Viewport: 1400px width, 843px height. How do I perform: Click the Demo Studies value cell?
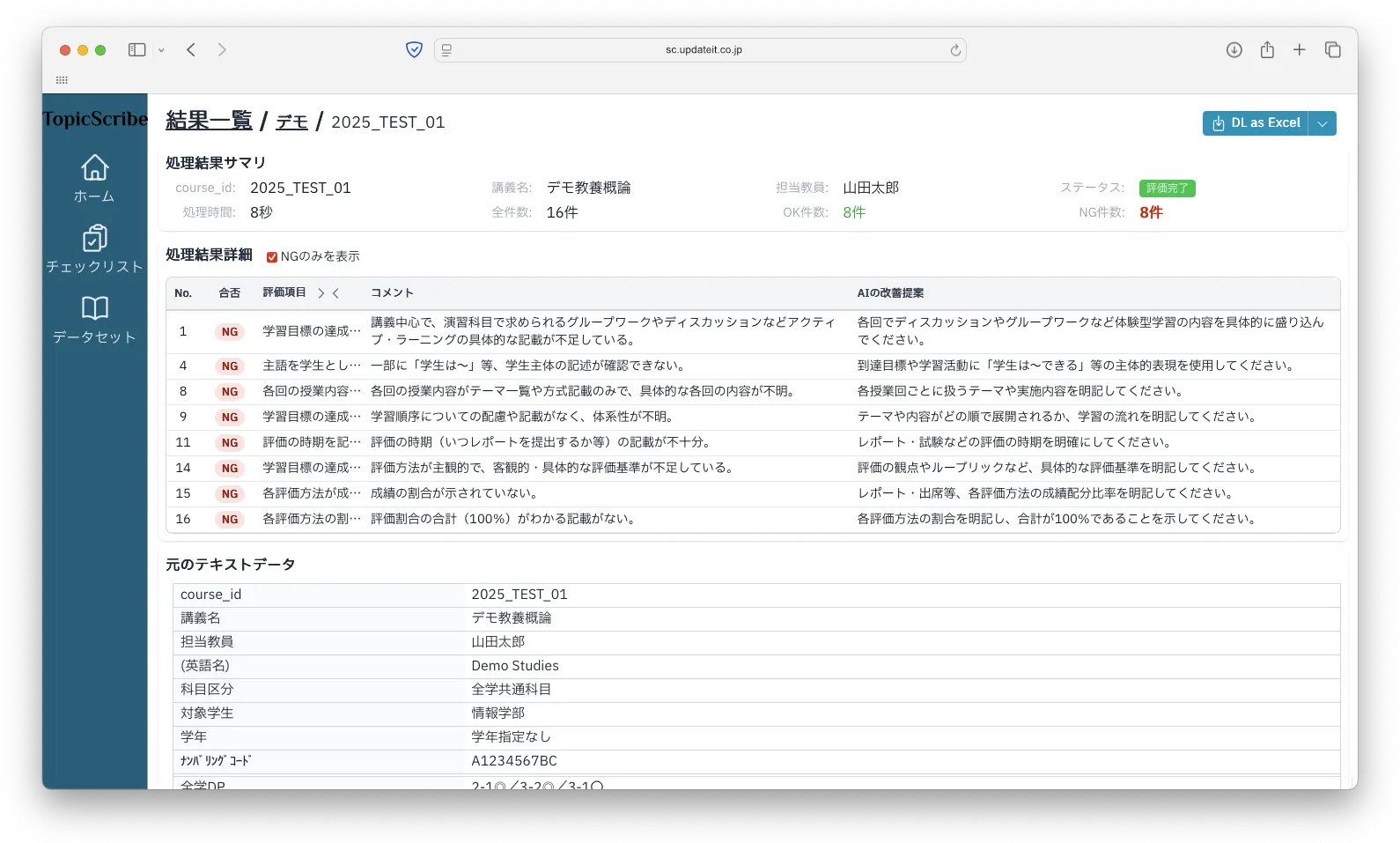pyautogui.click(x=515, y=666)
